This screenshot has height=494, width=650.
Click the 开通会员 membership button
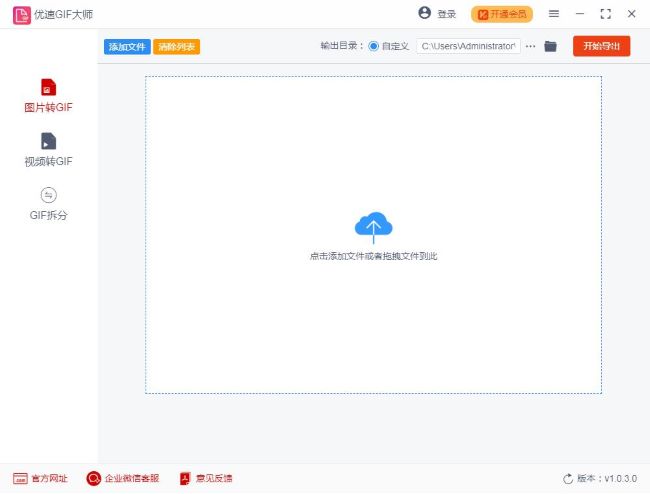[502, 14]
